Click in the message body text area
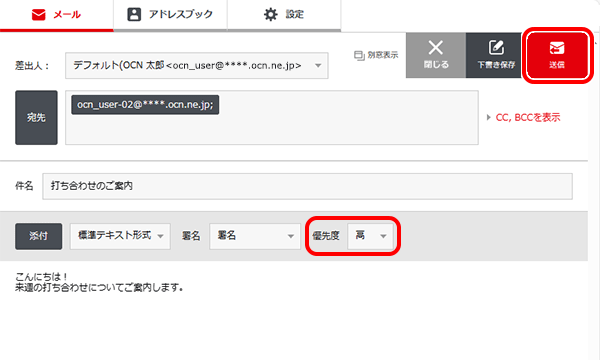Image resolution: width=600 pixels, height=360 pixels. 294,310
